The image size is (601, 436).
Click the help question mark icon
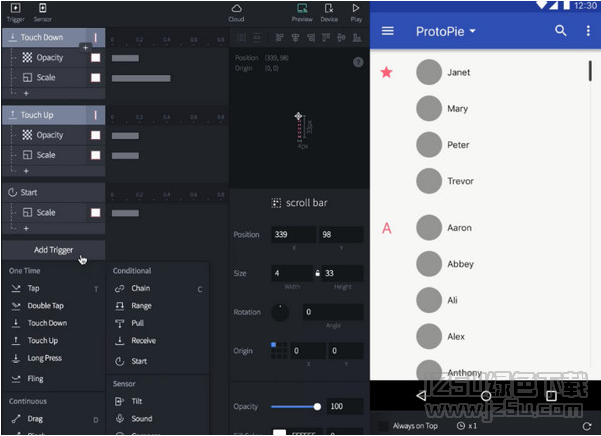358,62
